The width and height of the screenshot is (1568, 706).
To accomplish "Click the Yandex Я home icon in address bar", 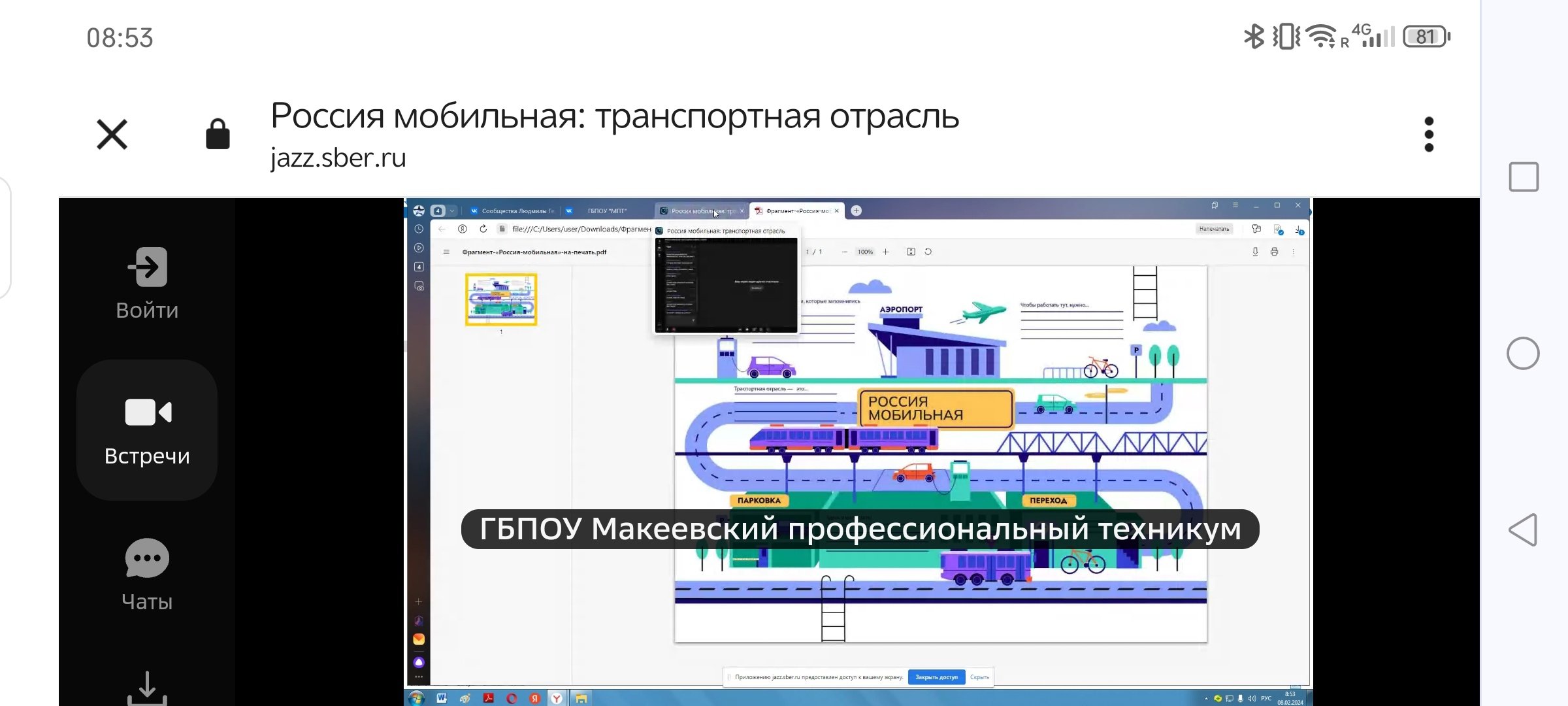I will tap(463, 229).
